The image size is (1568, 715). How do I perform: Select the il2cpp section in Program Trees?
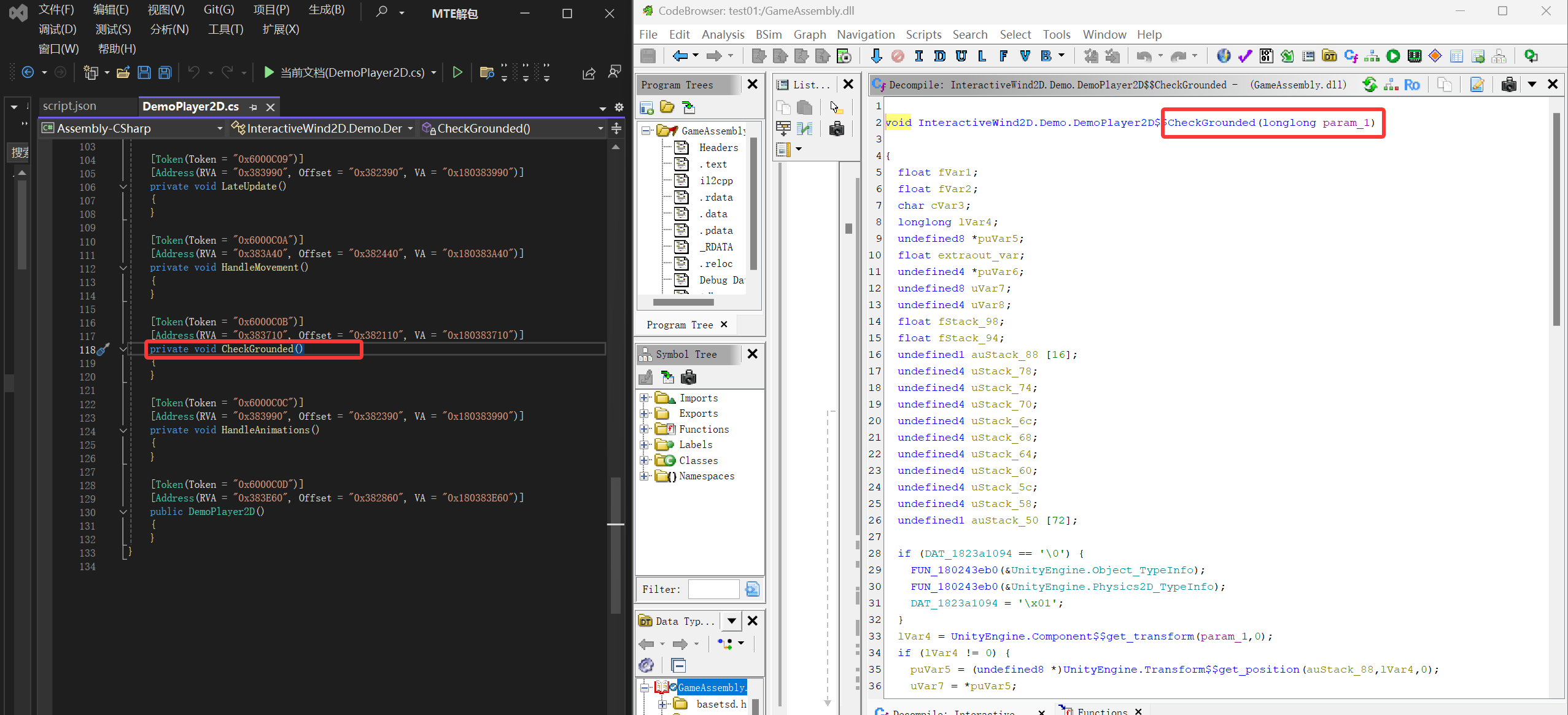click(x=715, y=180)
